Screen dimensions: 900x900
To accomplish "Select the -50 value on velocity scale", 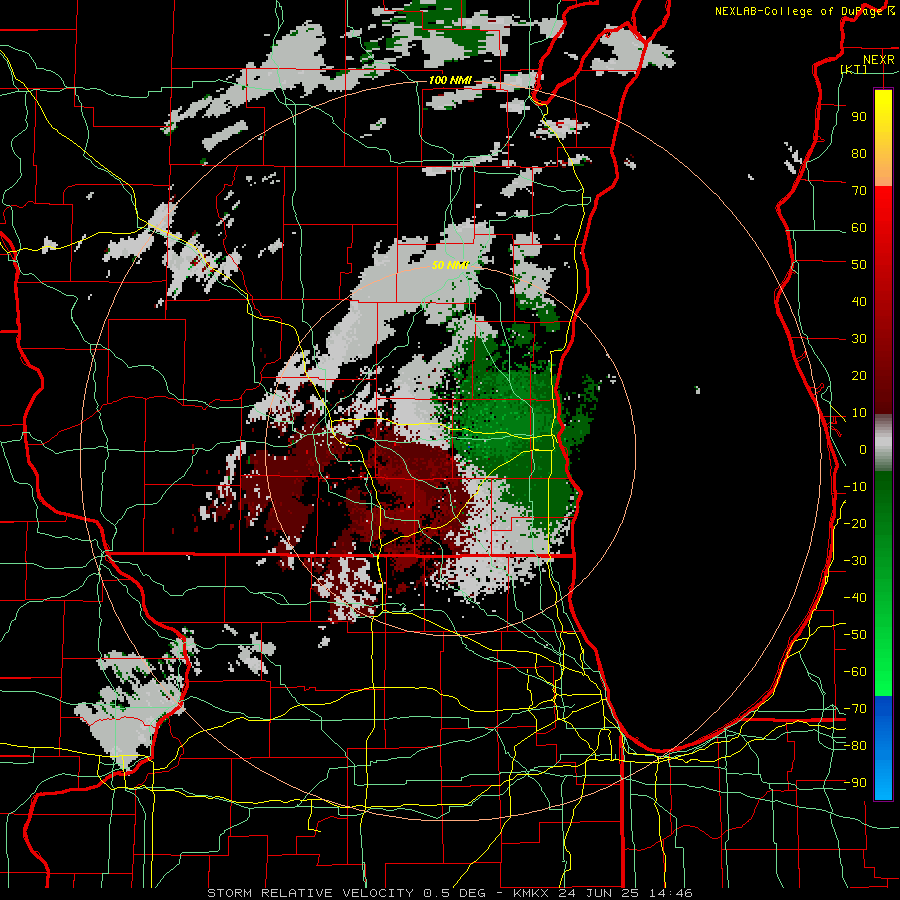I will [855, 635].
